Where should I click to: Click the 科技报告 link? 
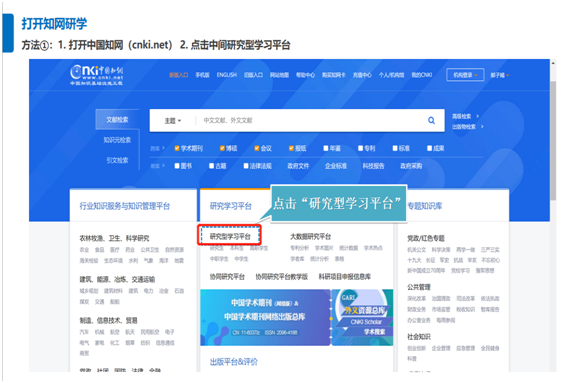click(373, 166)
